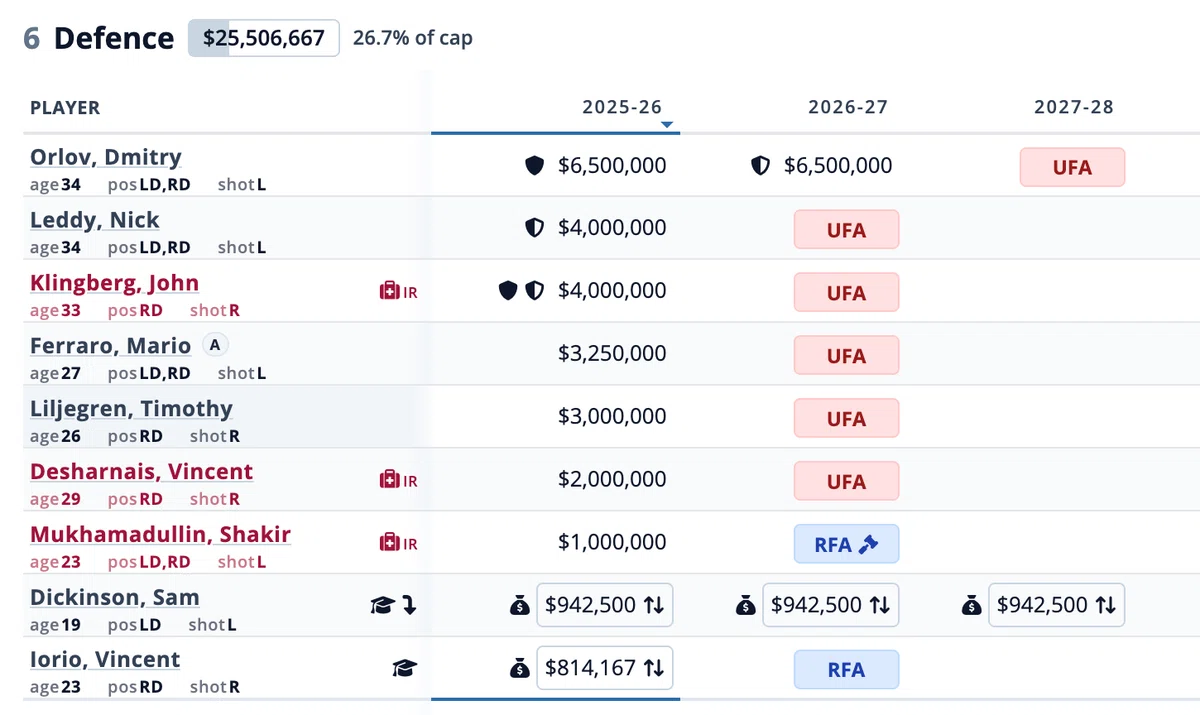Click the money bag icon on Iorio's 2025-26 salary

(519, 668)
